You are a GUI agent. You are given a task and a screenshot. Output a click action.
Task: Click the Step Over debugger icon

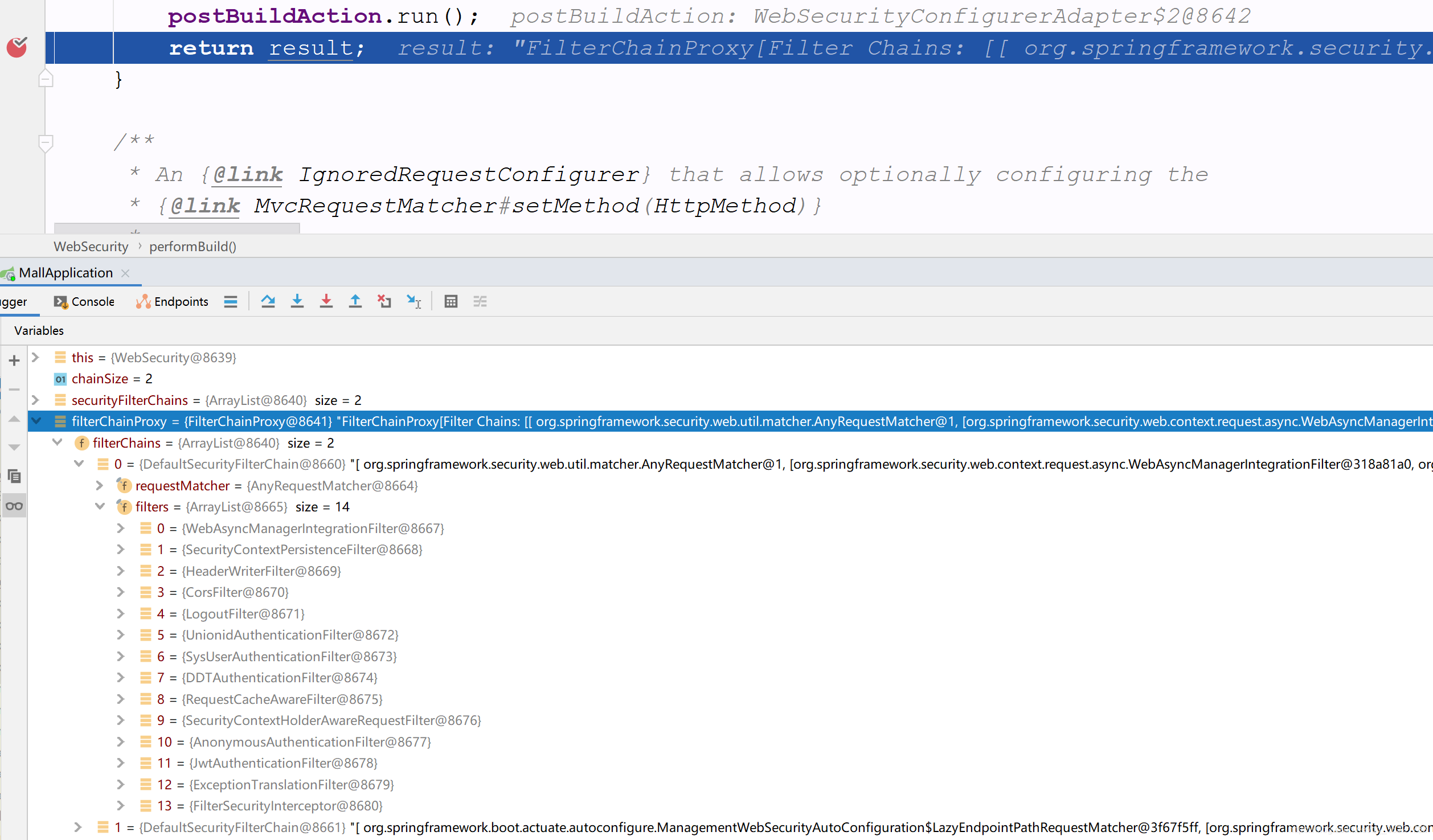(268, 301)
